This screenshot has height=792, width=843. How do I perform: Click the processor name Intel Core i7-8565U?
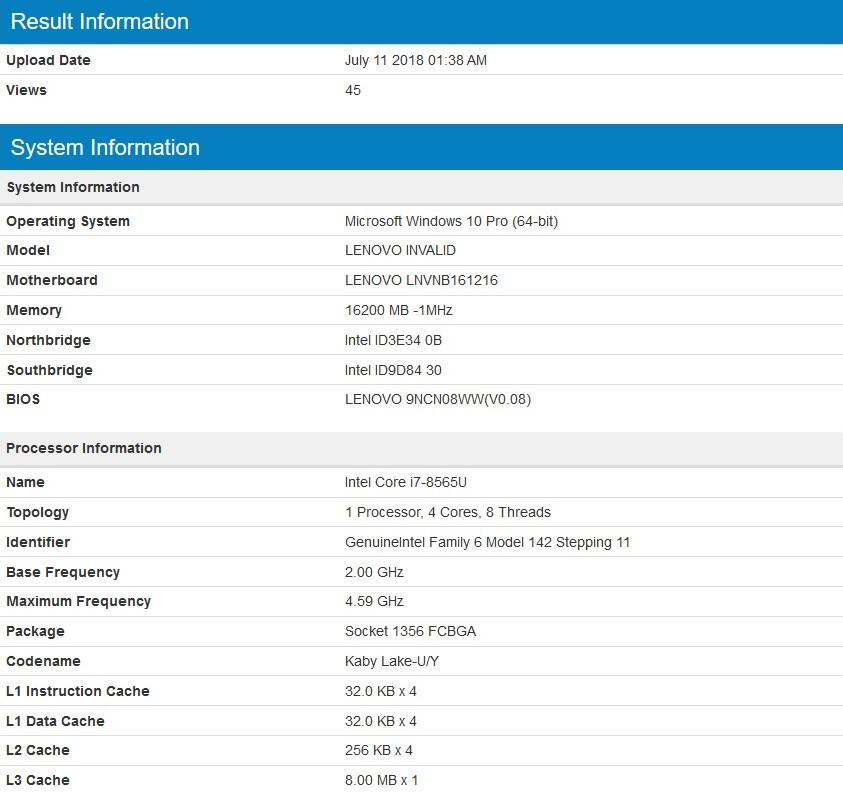411,482
